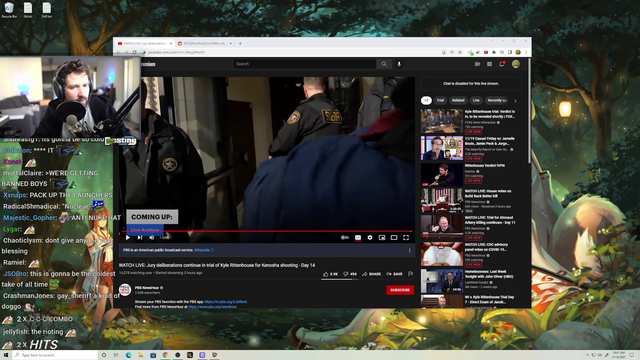
Task: Toggle the autoplay switch in player
Action: tap(345, 238)
